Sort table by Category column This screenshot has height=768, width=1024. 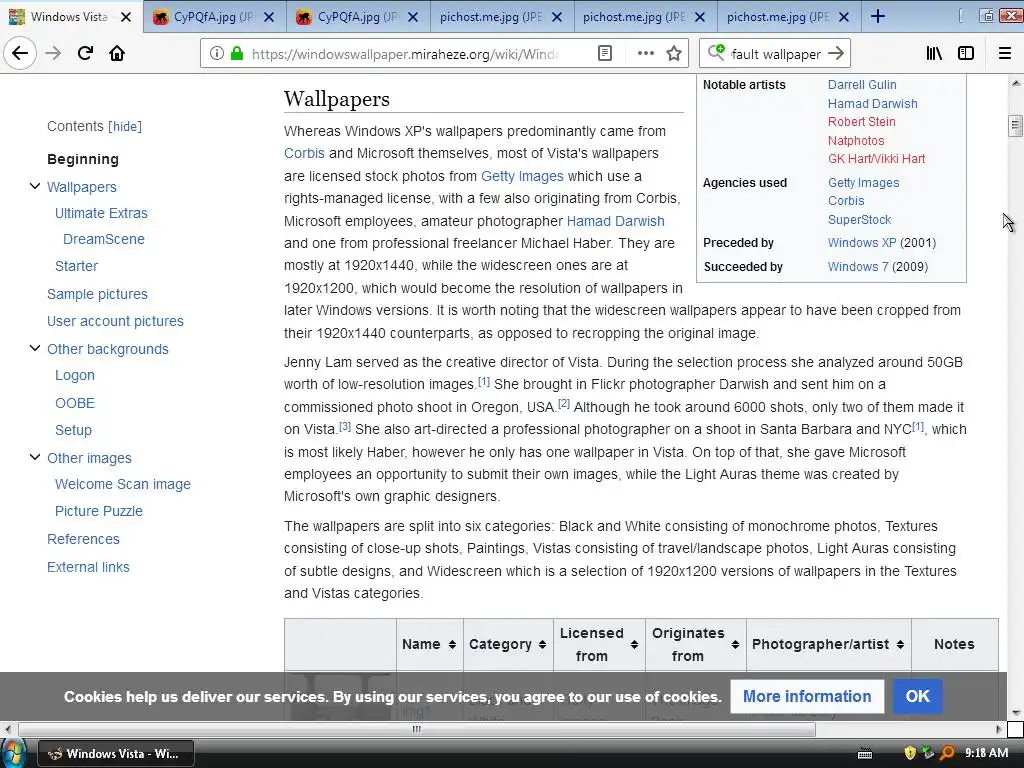[508, 645]
